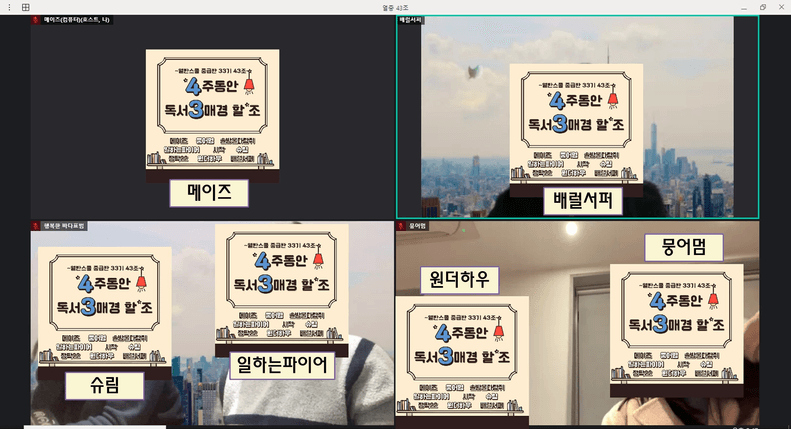Open the three-dot more options menu
791x429 pixels.
tap(9, 7)
